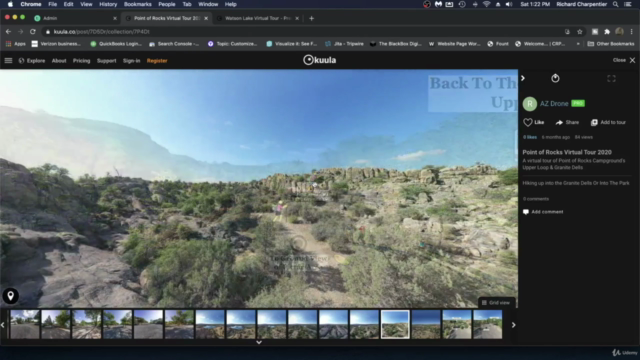This screenshot has height=360, width=640.
Task: Open the Kuula hamburger menu
Action: coord(8,60)
